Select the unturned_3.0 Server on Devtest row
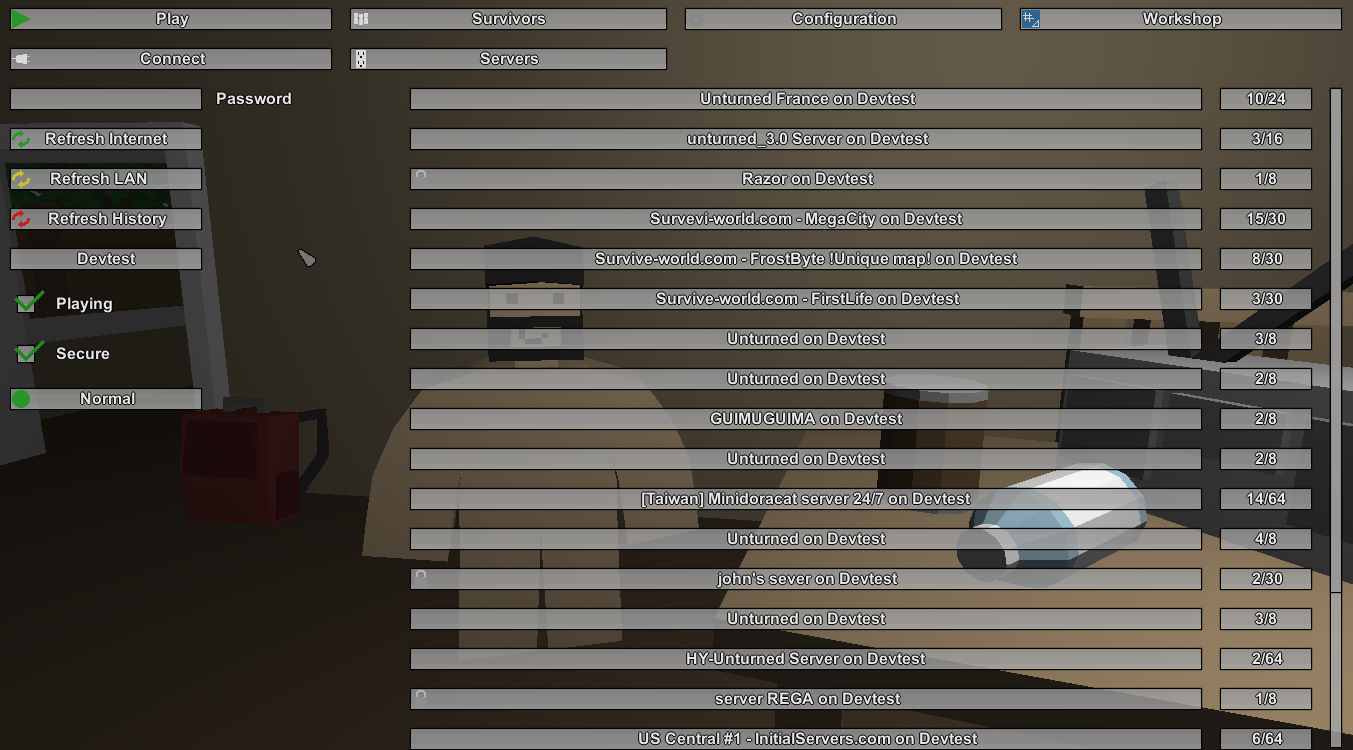This screenshot has height=750, width=1353. [806, 139]
